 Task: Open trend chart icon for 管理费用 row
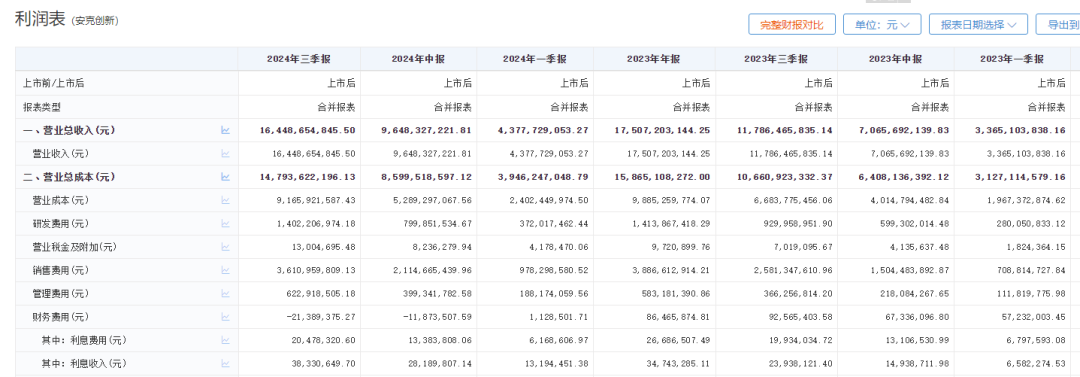(x=225, y=294)
